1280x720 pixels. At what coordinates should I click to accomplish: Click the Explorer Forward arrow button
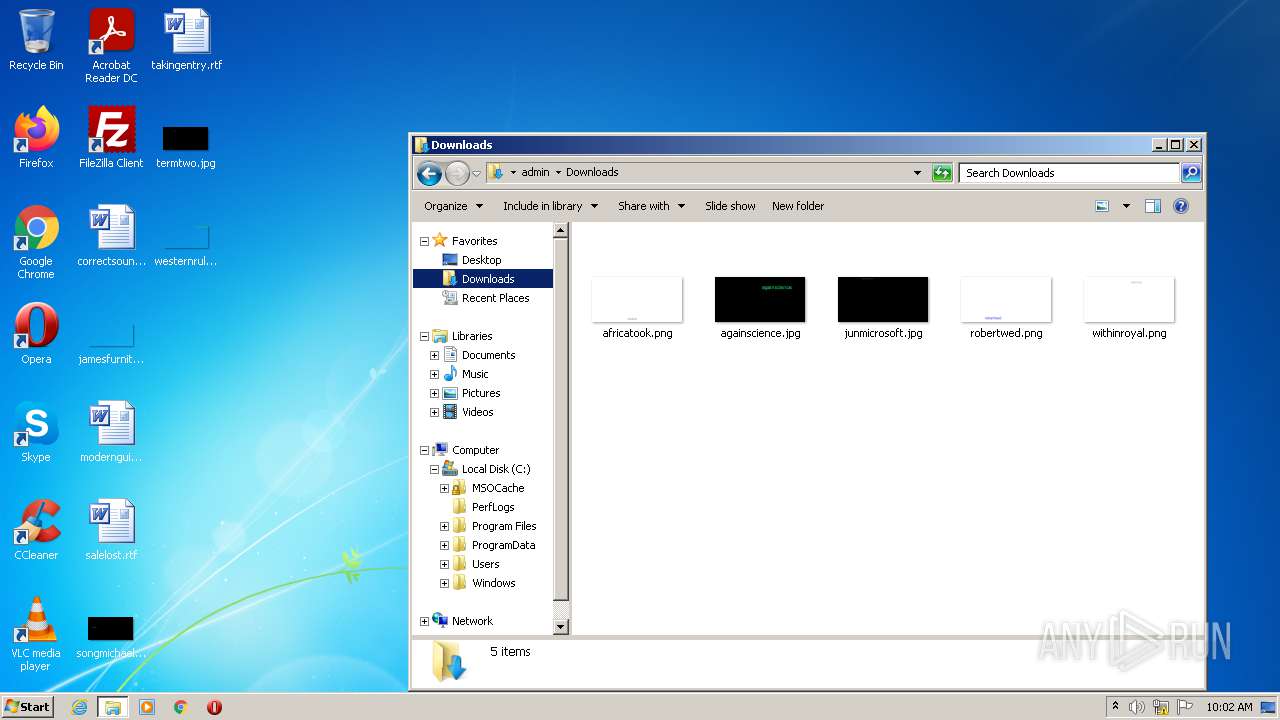[457, 173]
